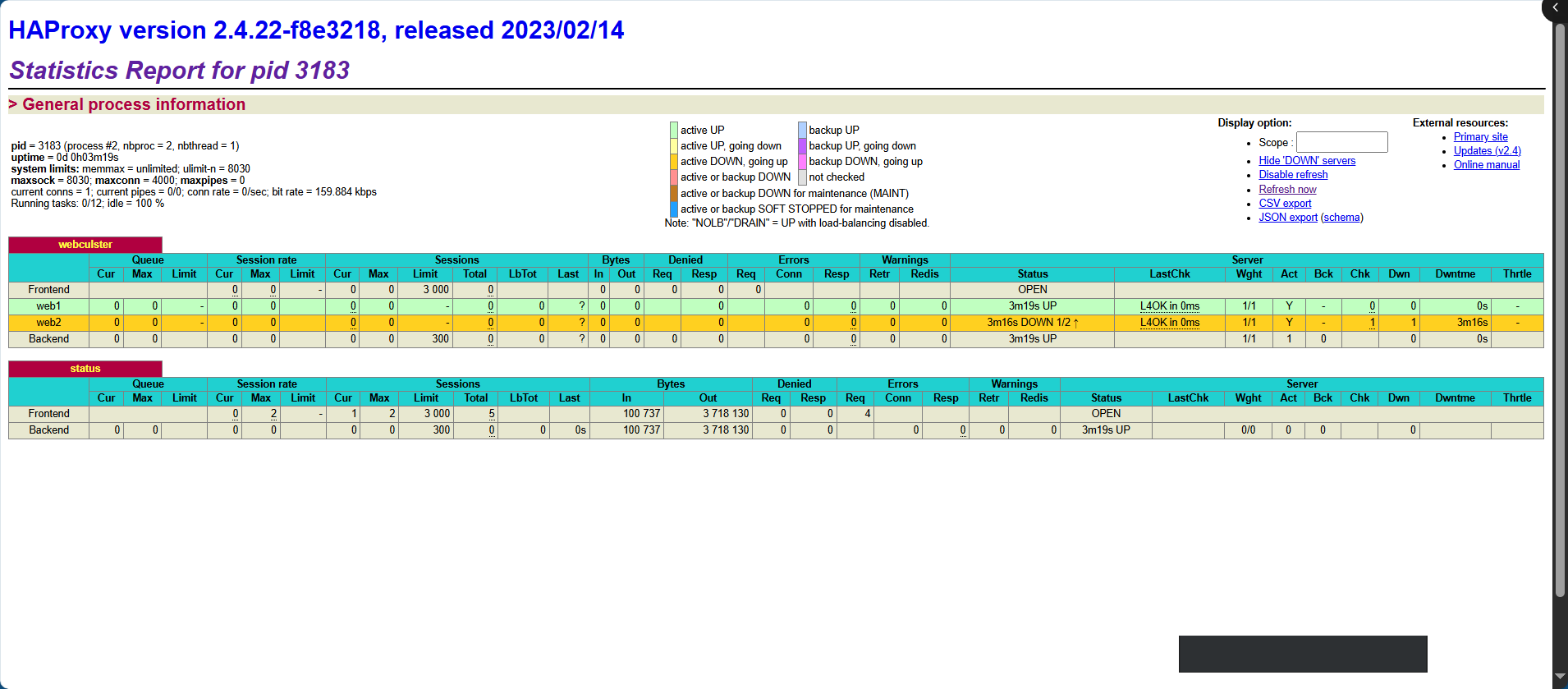Open Hide 'DOWN' servers link
Screen dimensions: 1568x689
click(1307, 161)
